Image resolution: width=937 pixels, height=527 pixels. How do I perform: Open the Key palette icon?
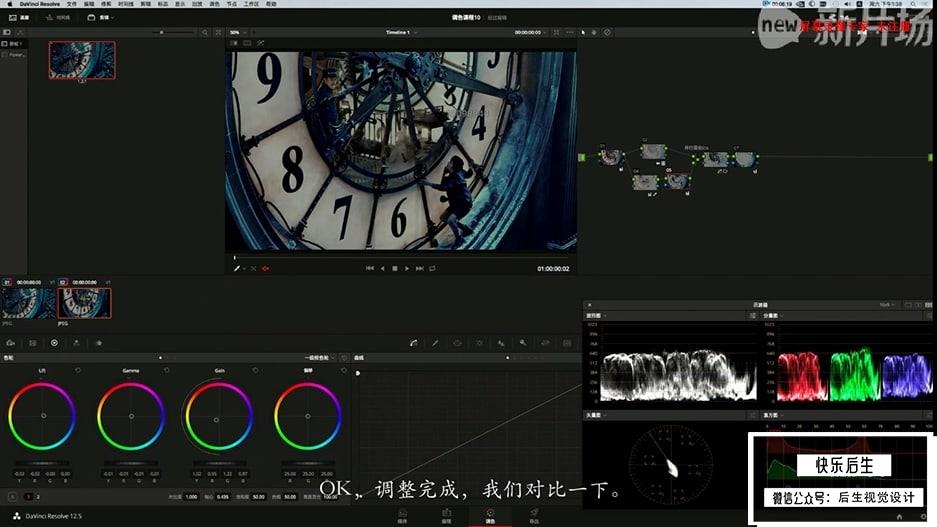[523, 343]
